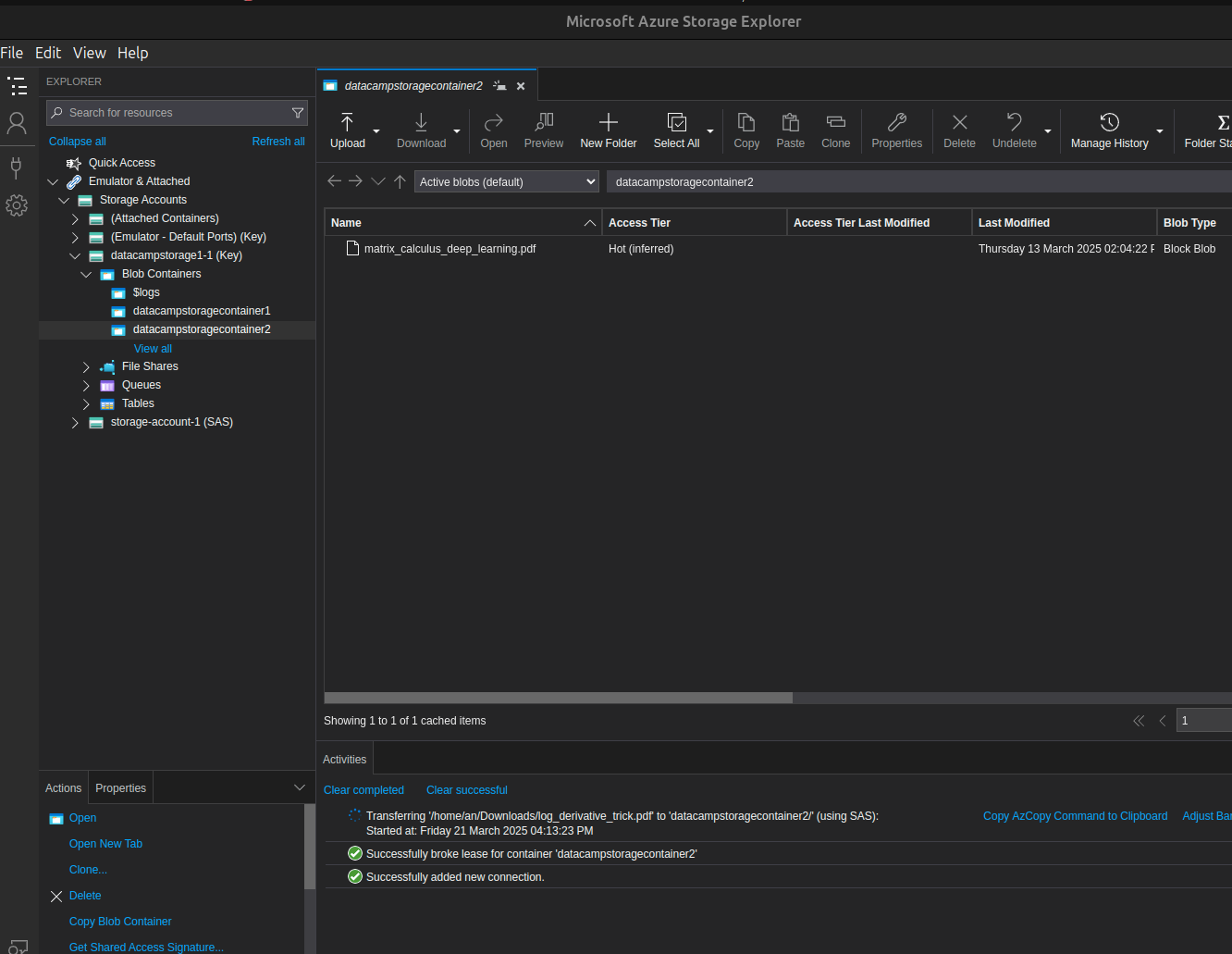This screenshot has width=1232, height=954.
Task: Click the Get Shared Access Signature action
Action: 146,948
